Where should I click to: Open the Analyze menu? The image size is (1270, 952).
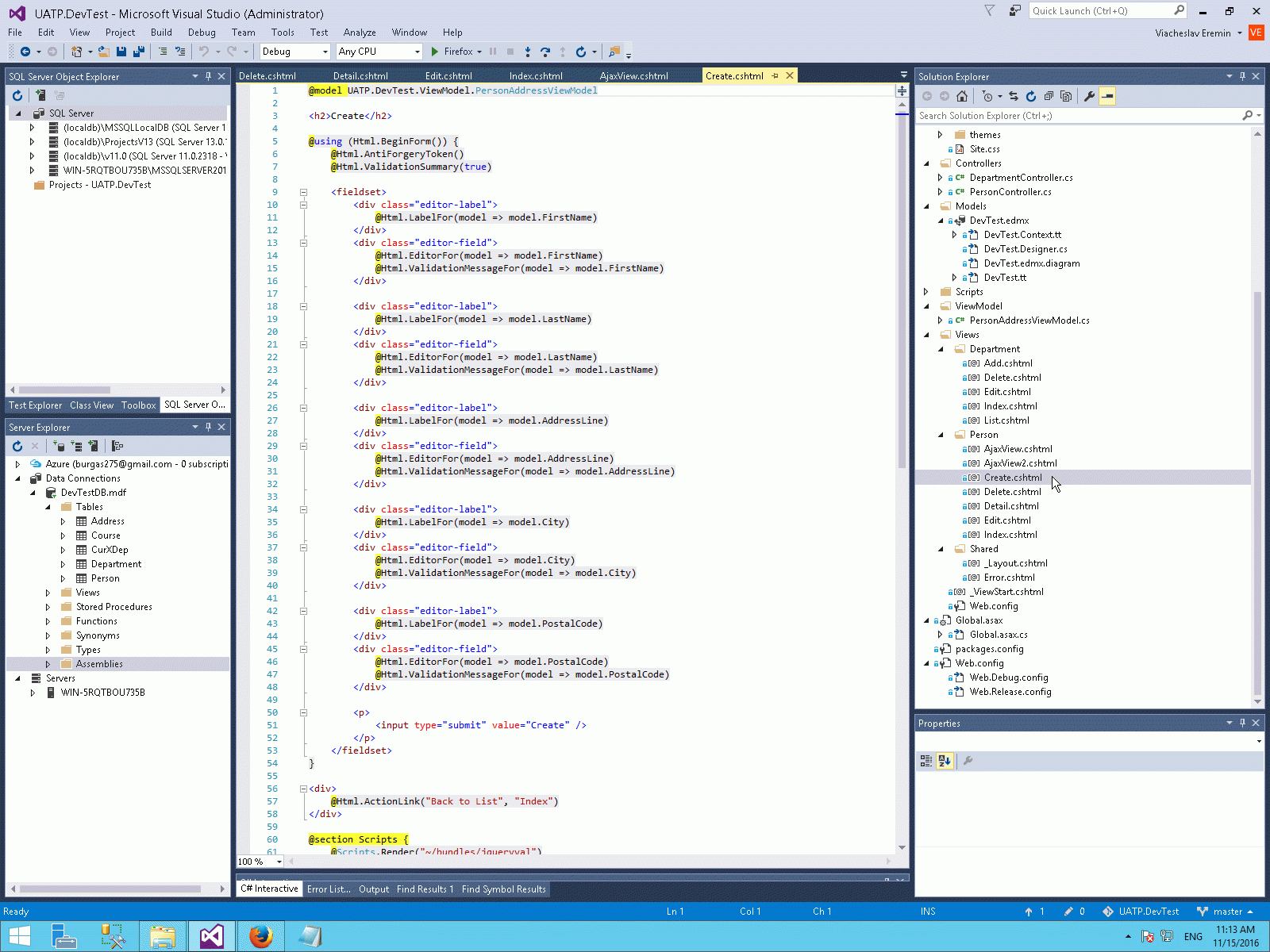click(x=360, y=33)
